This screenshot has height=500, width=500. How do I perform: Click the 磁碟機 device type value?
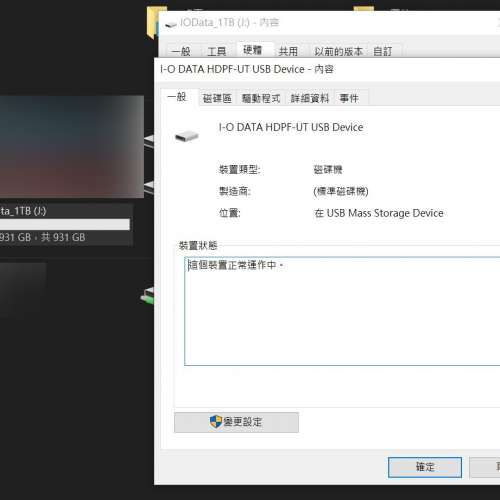coord(328,170)
